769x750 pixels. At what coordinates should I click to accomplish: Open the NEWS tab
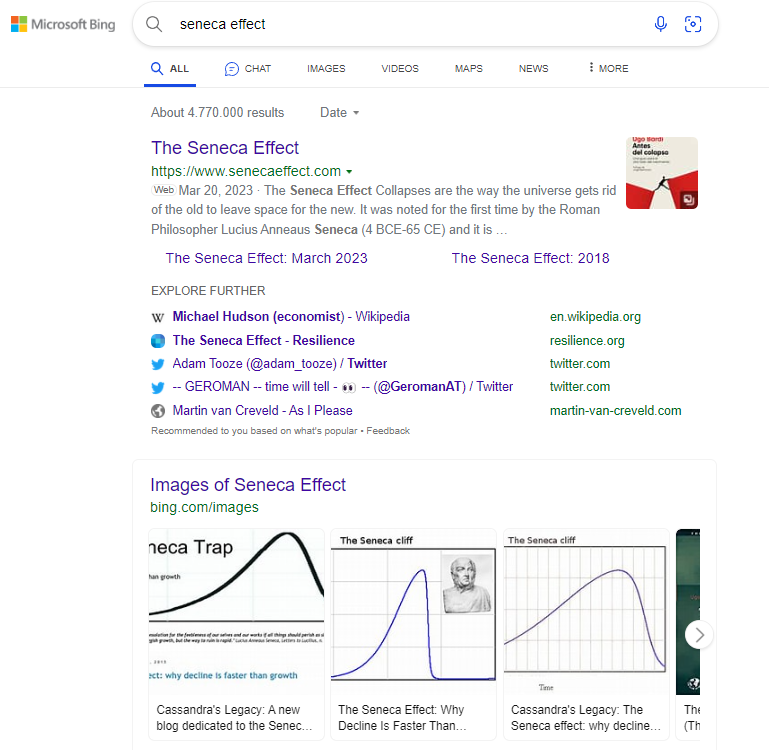[x=533, y=69]
